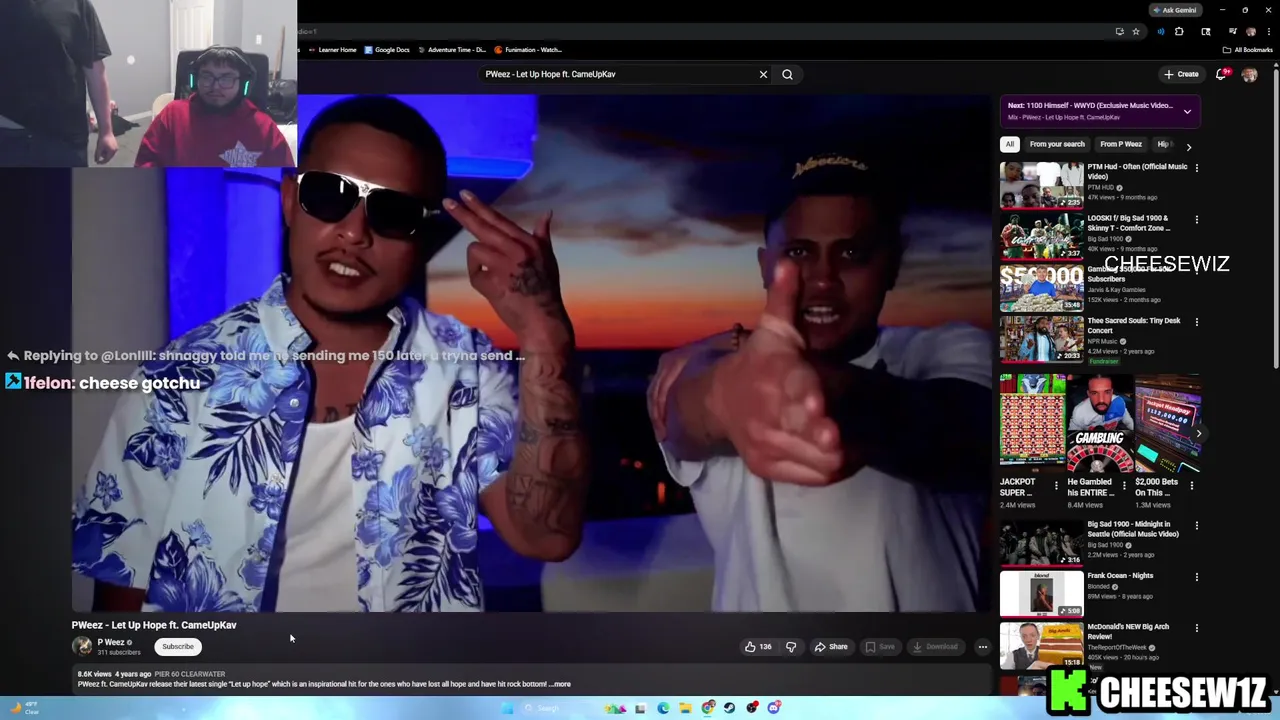Open Microsoft Edge from taskbar
The image size is (1280, 720).
click(x=664, y=708)
